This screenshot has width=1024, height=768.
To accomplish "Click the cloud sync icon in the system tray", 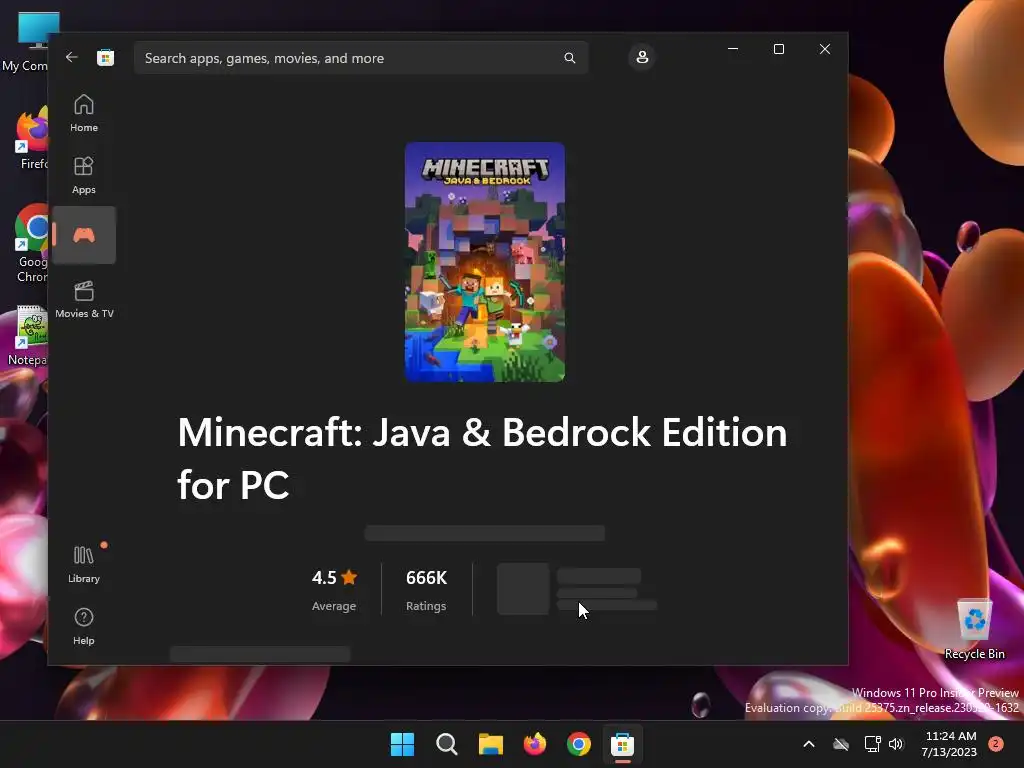I will coord(841,744).
